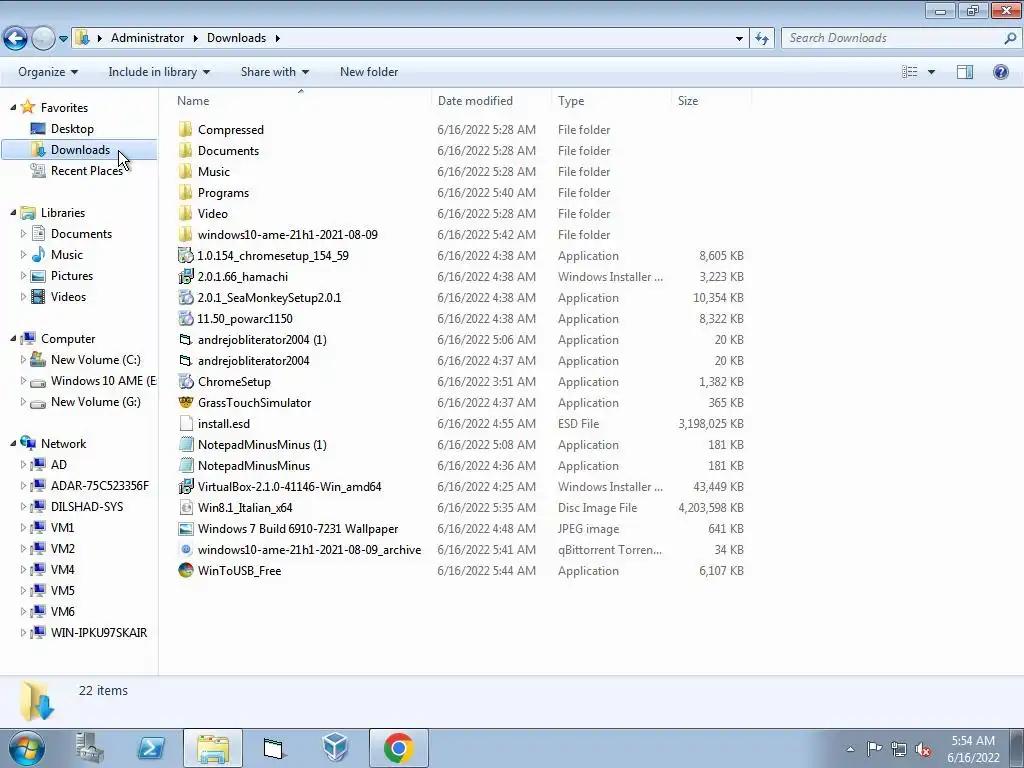Image resolution: width=1024 pixels, height=768 pixels.
Task: Select the Win8.1_Italian_x64 disc image icon
Action: pyautogui.click(x=186, y=507)
